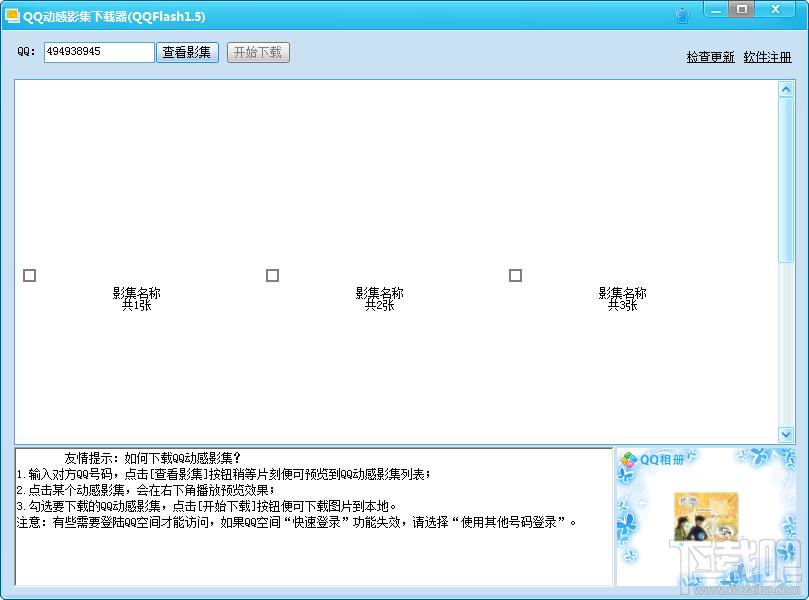
Task: Click the app icon in title bar
Action: [x=12, y=16]
